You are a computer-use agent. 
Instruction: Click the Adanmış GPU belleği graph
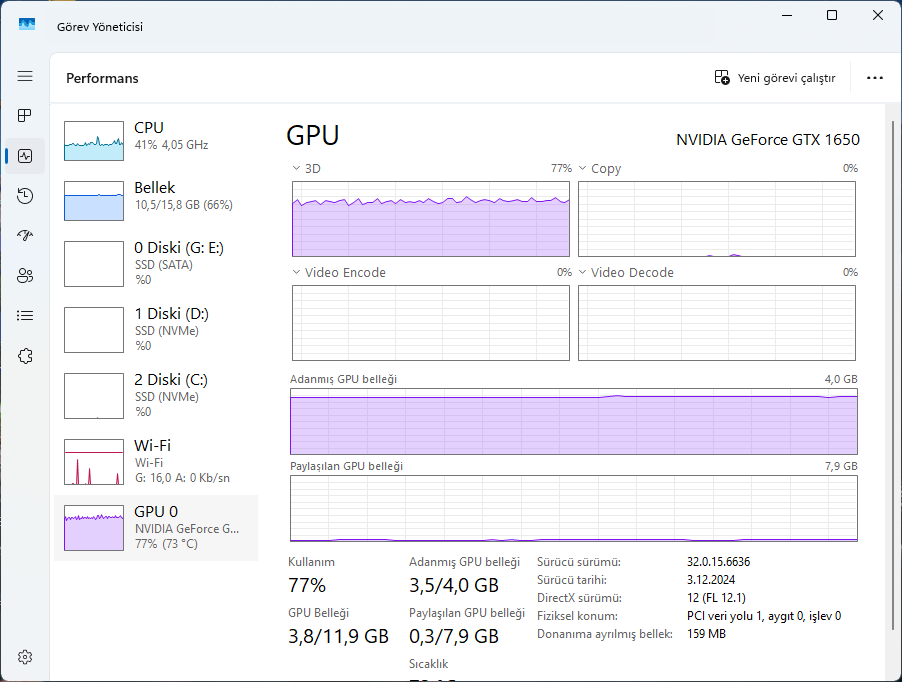coord(573,421)
